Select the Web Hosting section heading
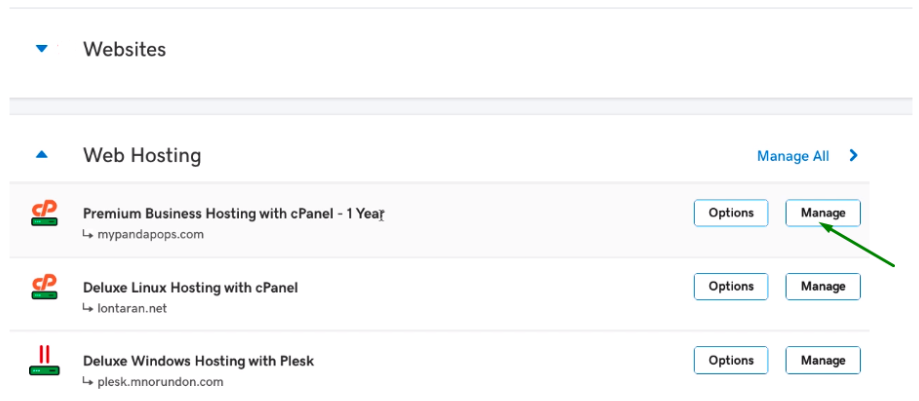Viewport: 919px width, 401px height. tap(142, 156)
